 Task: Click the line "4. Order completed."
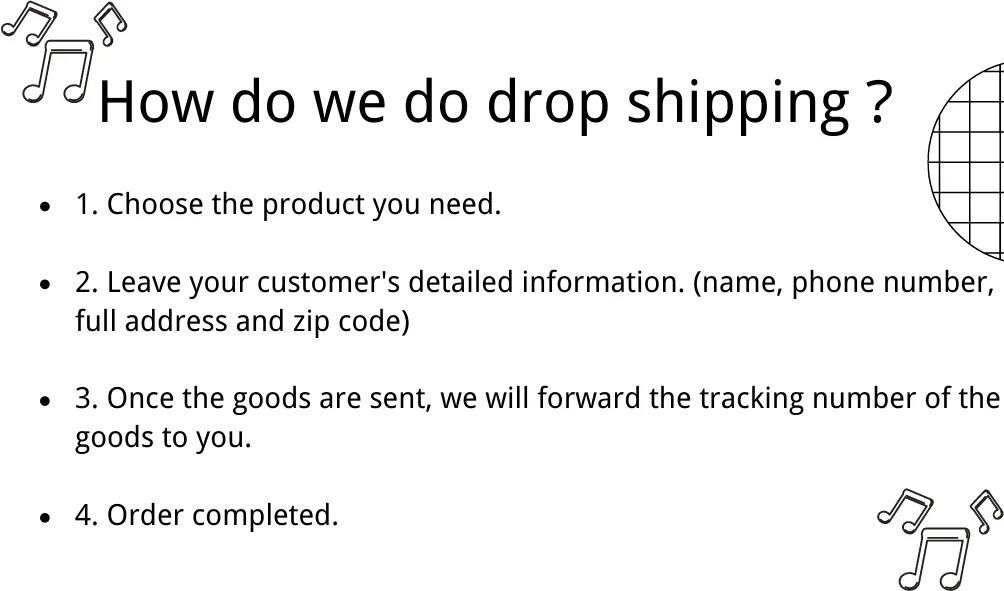207,516
